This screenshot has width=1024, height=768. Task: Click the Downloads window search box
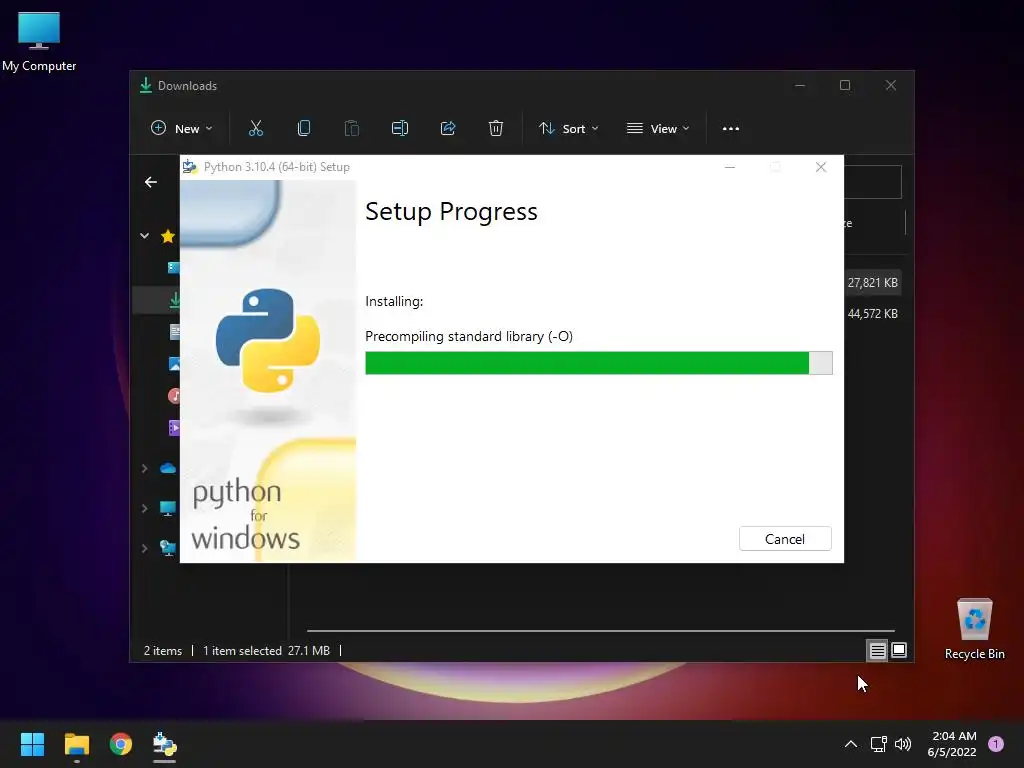click(872, 182)
